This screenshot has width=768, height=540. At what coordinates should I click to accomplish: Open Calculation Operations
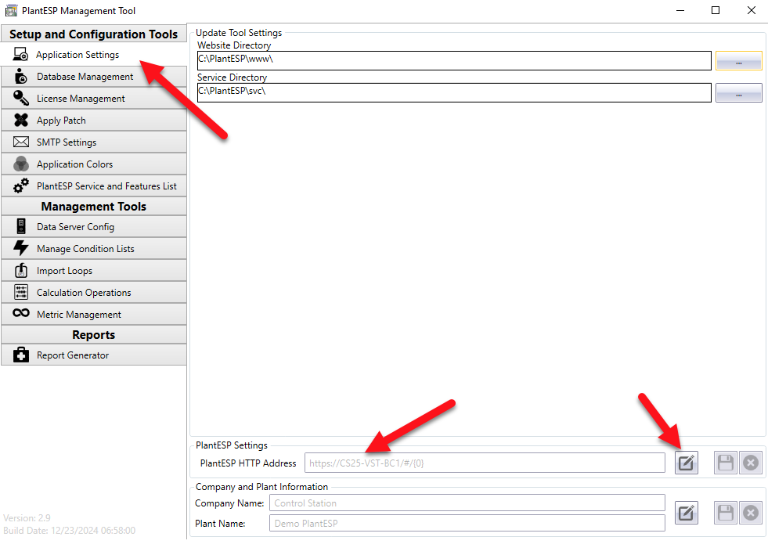(x=94, y=293)
